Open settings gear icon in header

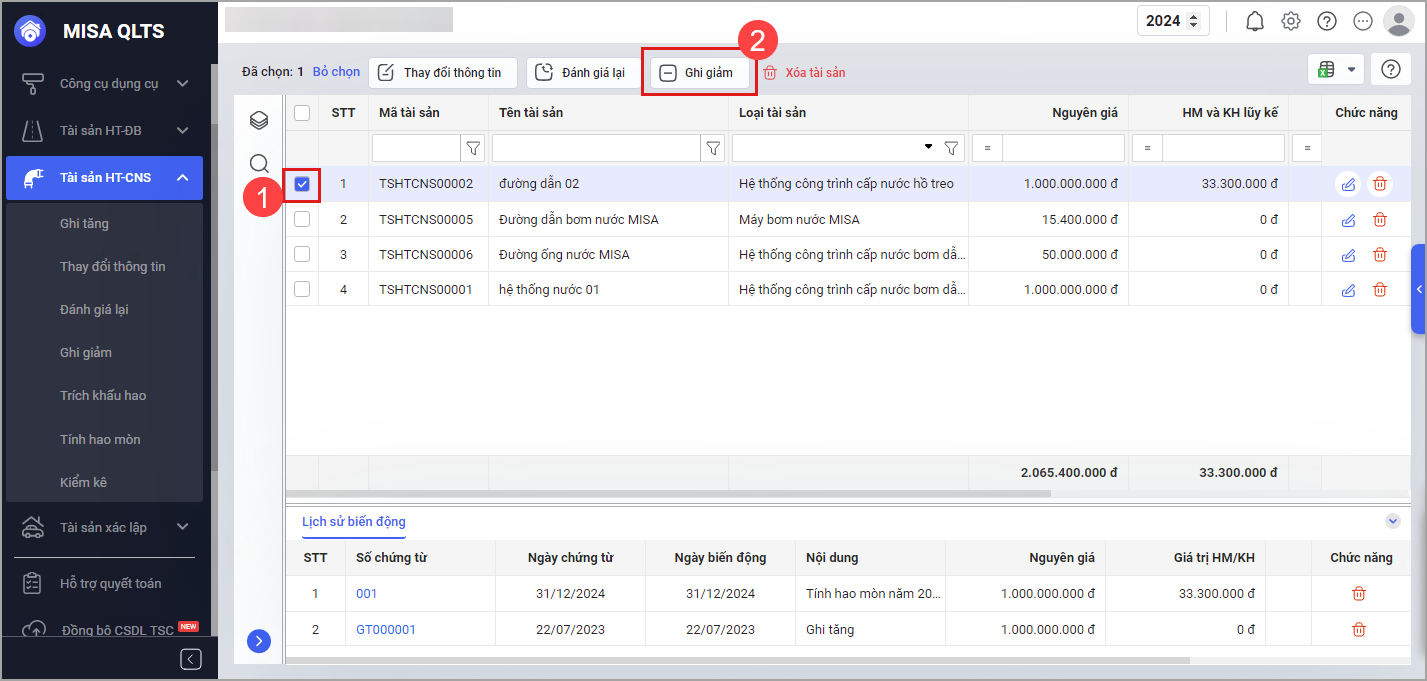click(x=1291, y=21)
